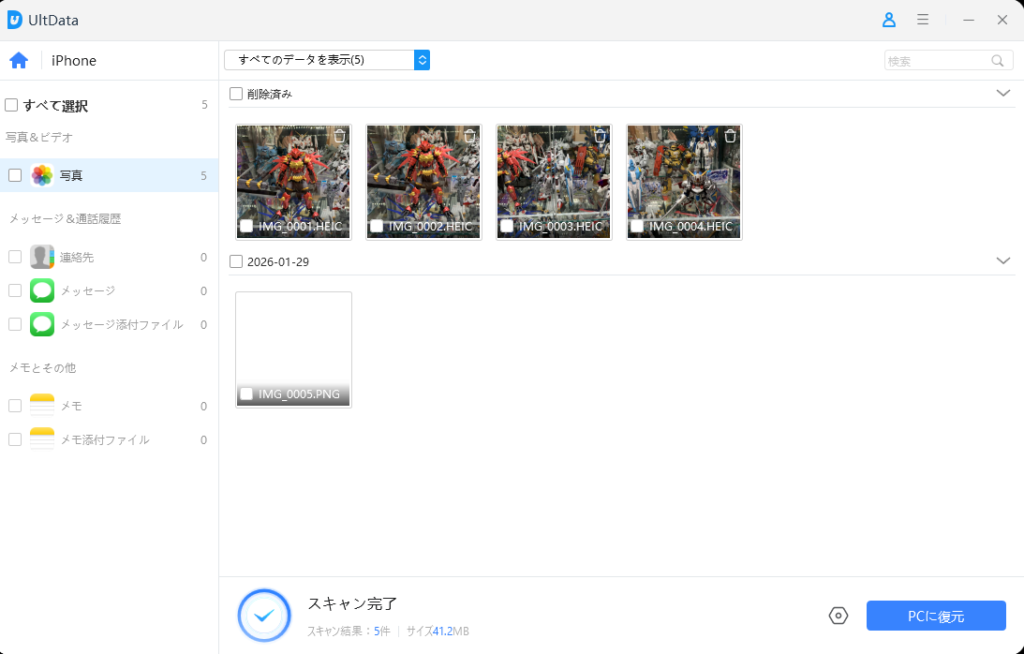Select メモ category in sidebar

(x=70, y=406)
